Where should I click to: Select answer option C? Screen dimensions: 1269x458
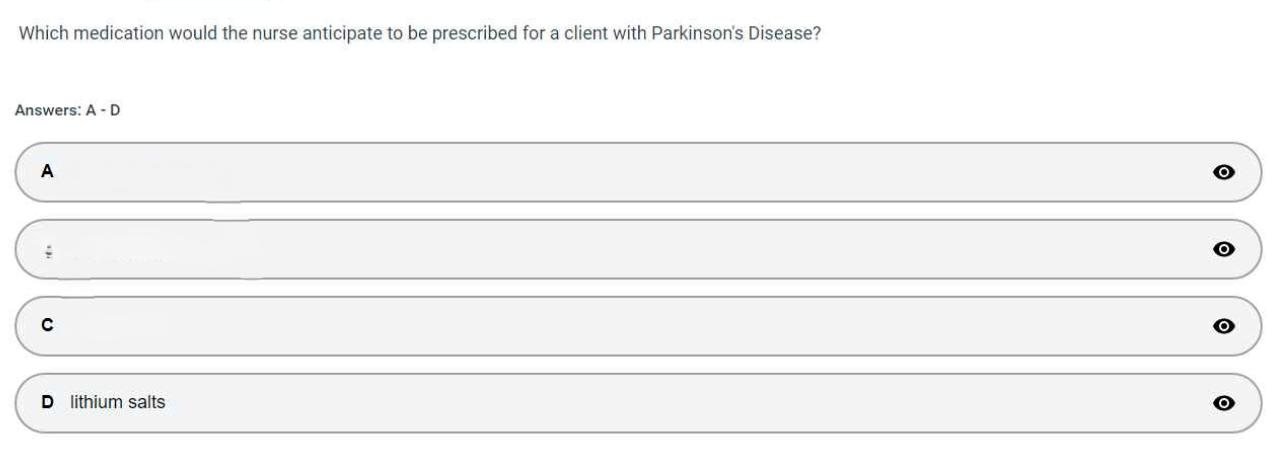[600, 326]
